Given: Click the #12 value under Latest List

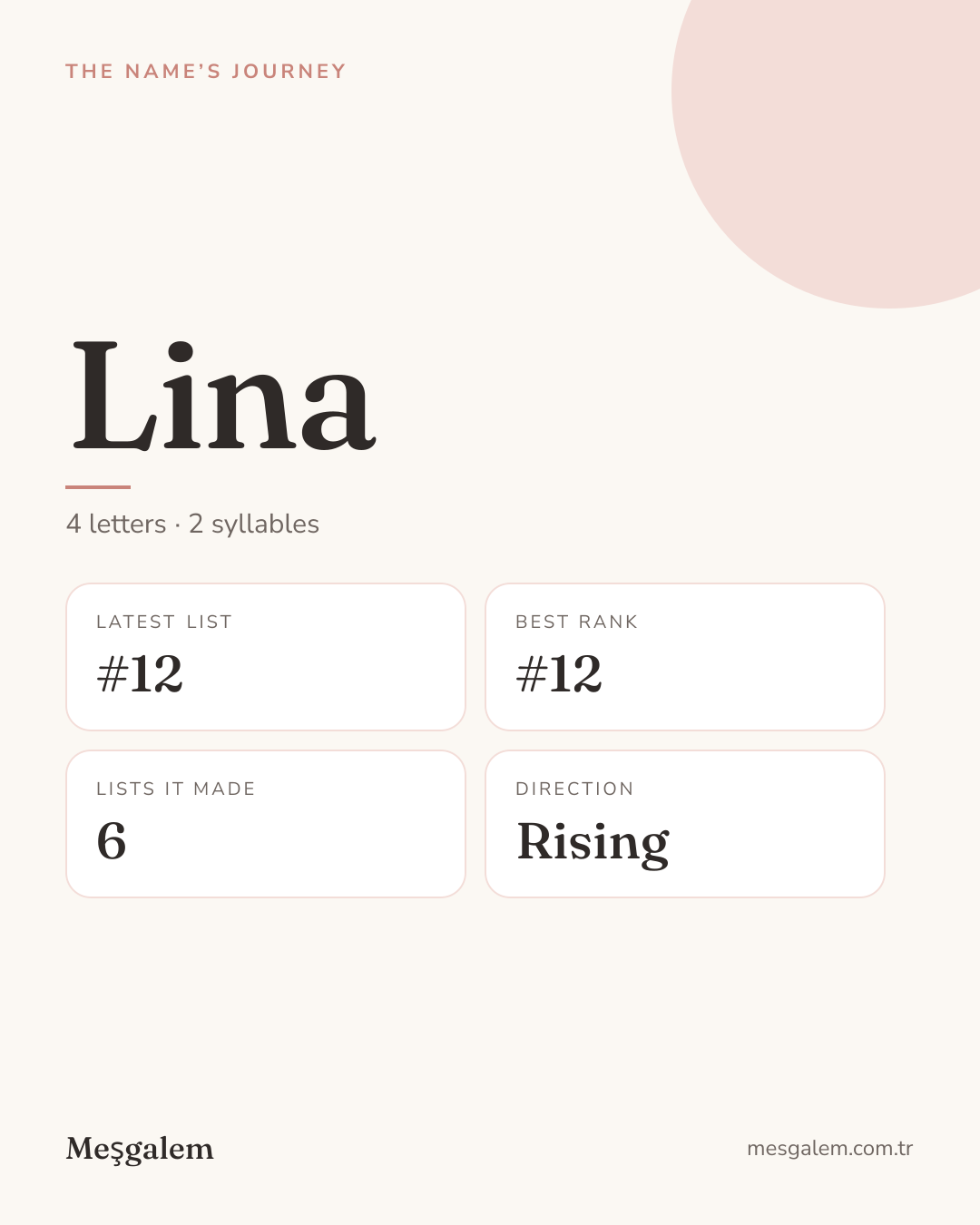Looking at the screenshot, I should tap(140, 674).
